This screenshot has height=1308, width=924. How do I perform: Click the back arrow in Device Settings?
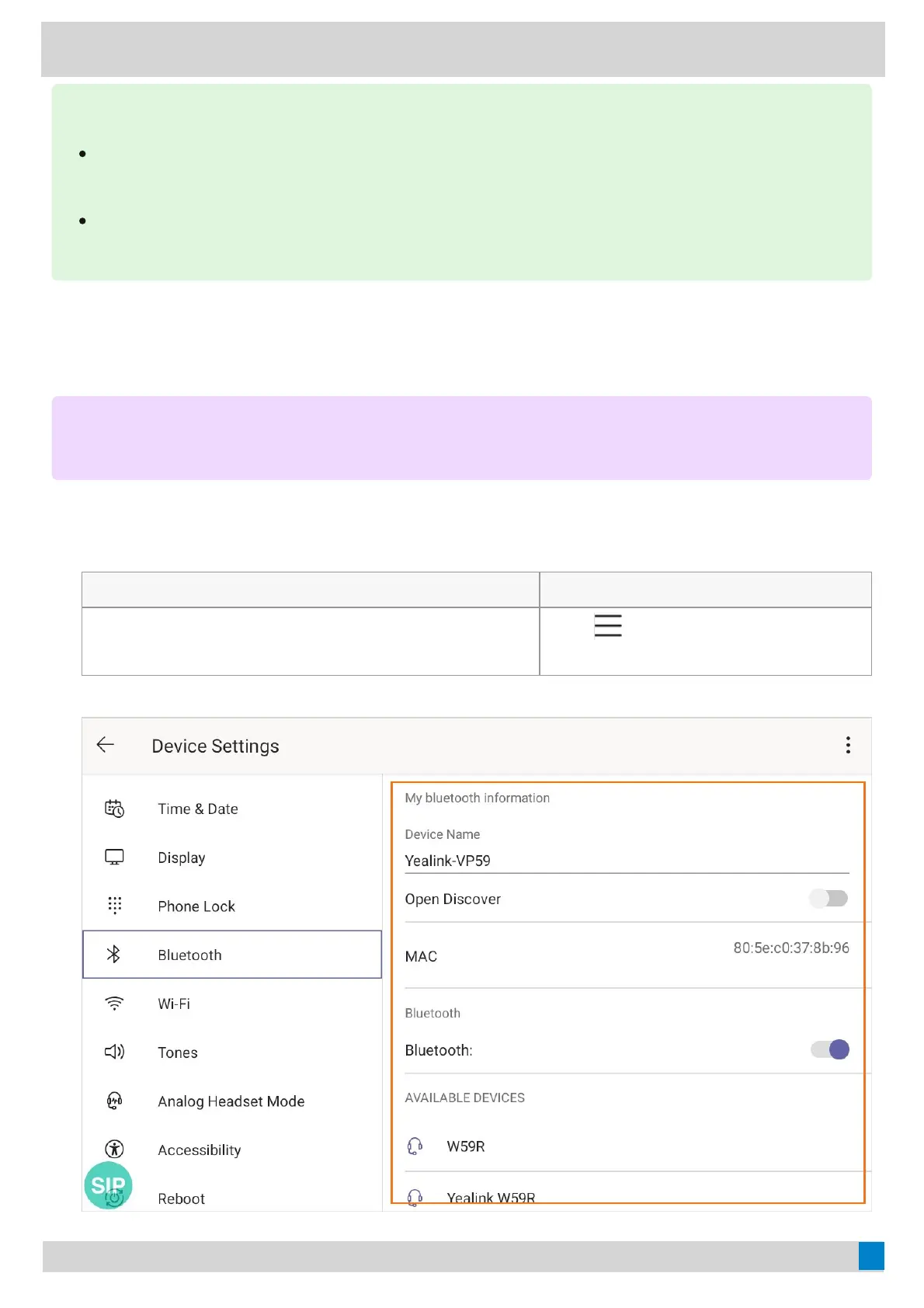click(106, 745)
